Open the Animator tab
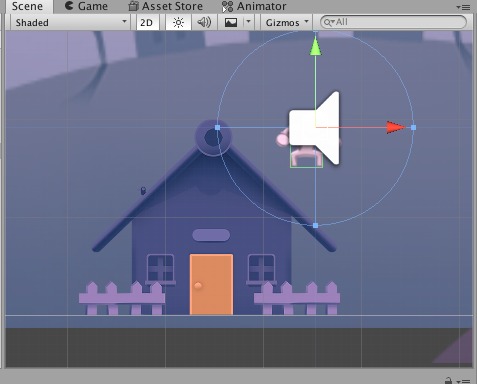The width and height of the screenshot is (477, 384). [254, 6]
